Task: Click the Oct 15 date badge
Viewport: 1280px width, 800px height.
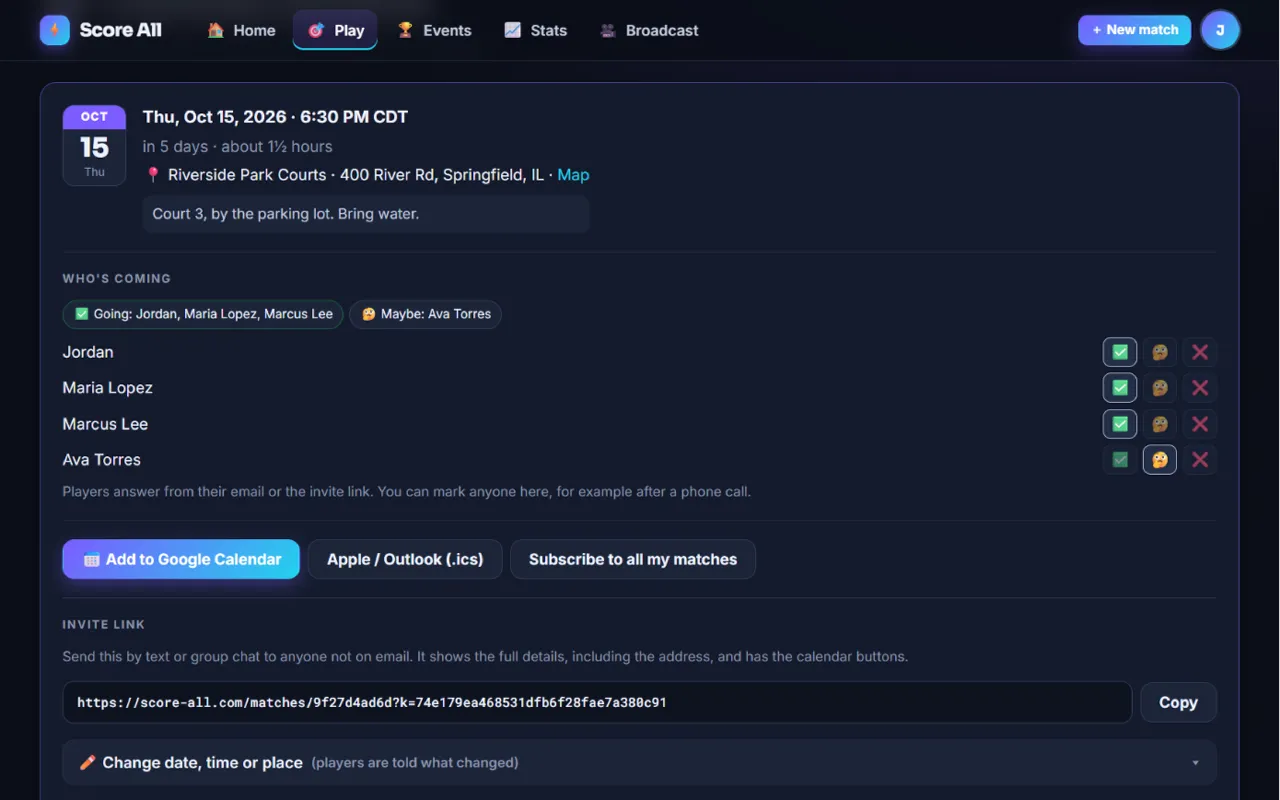Action: tap(94, 145)
